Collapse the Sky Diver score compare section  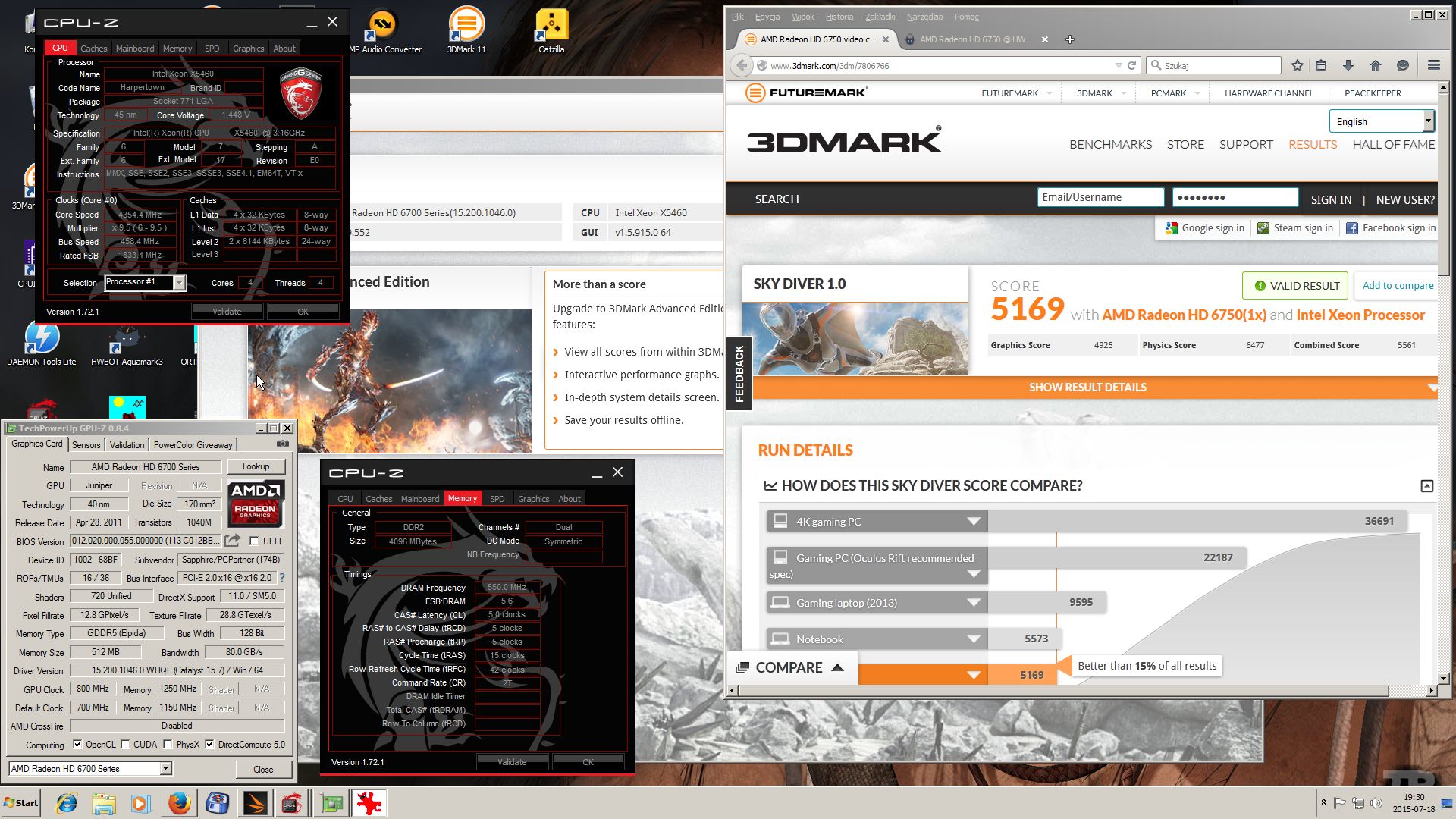click(1426, 485)
